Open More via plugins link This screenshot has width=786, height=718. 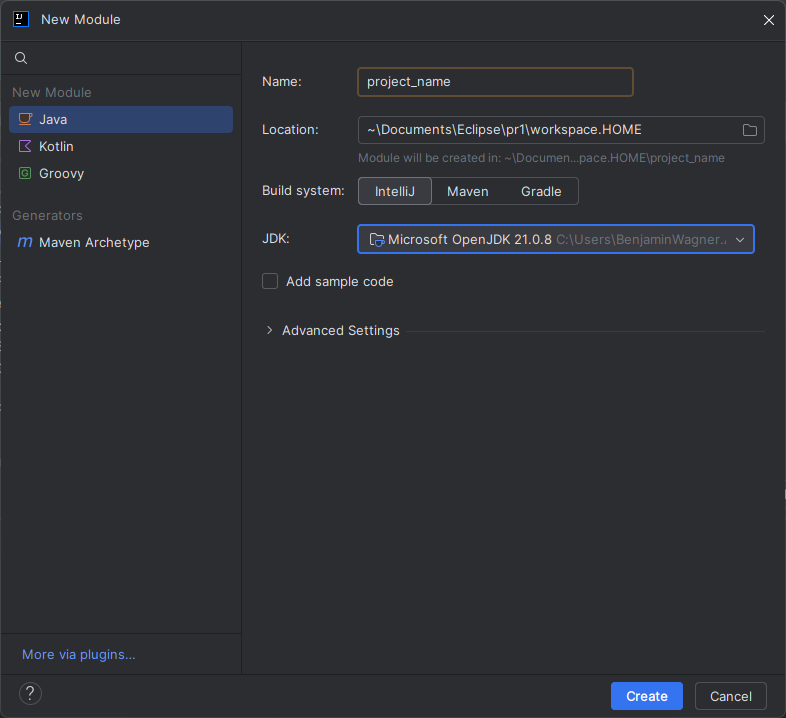[78, 654]
